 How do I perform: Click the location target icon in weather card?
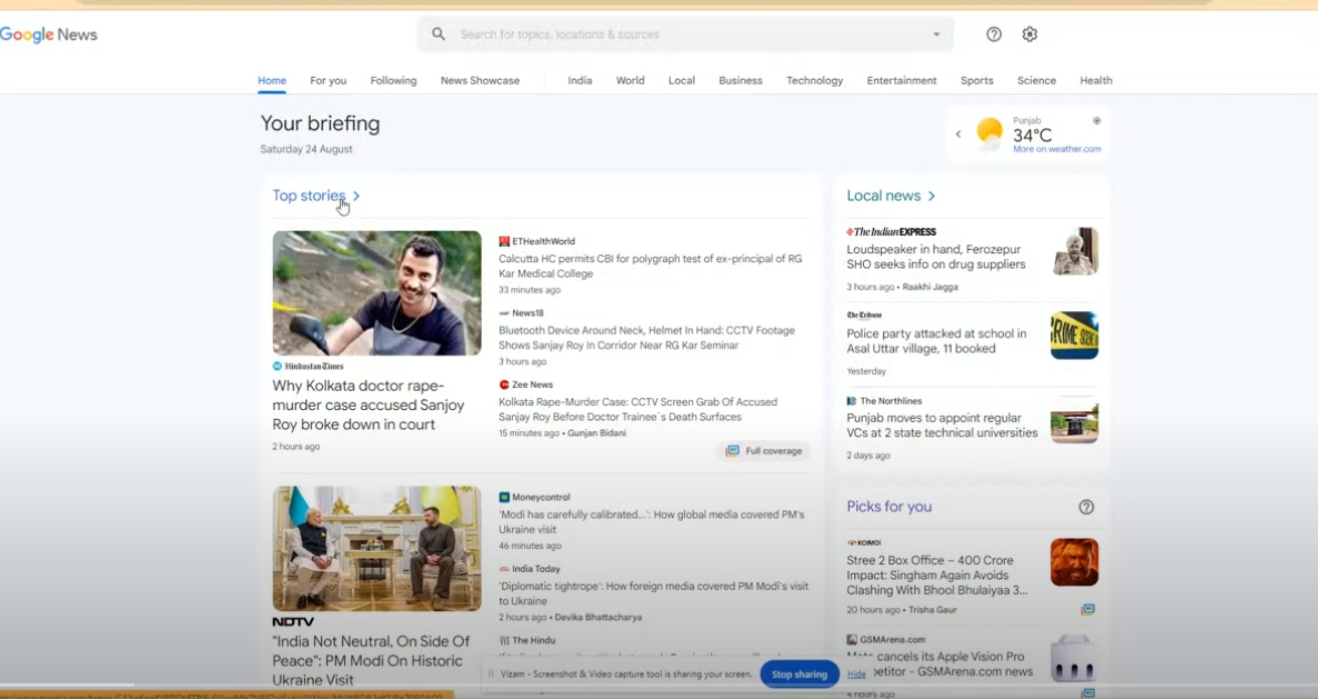[x=1097, y=121]
